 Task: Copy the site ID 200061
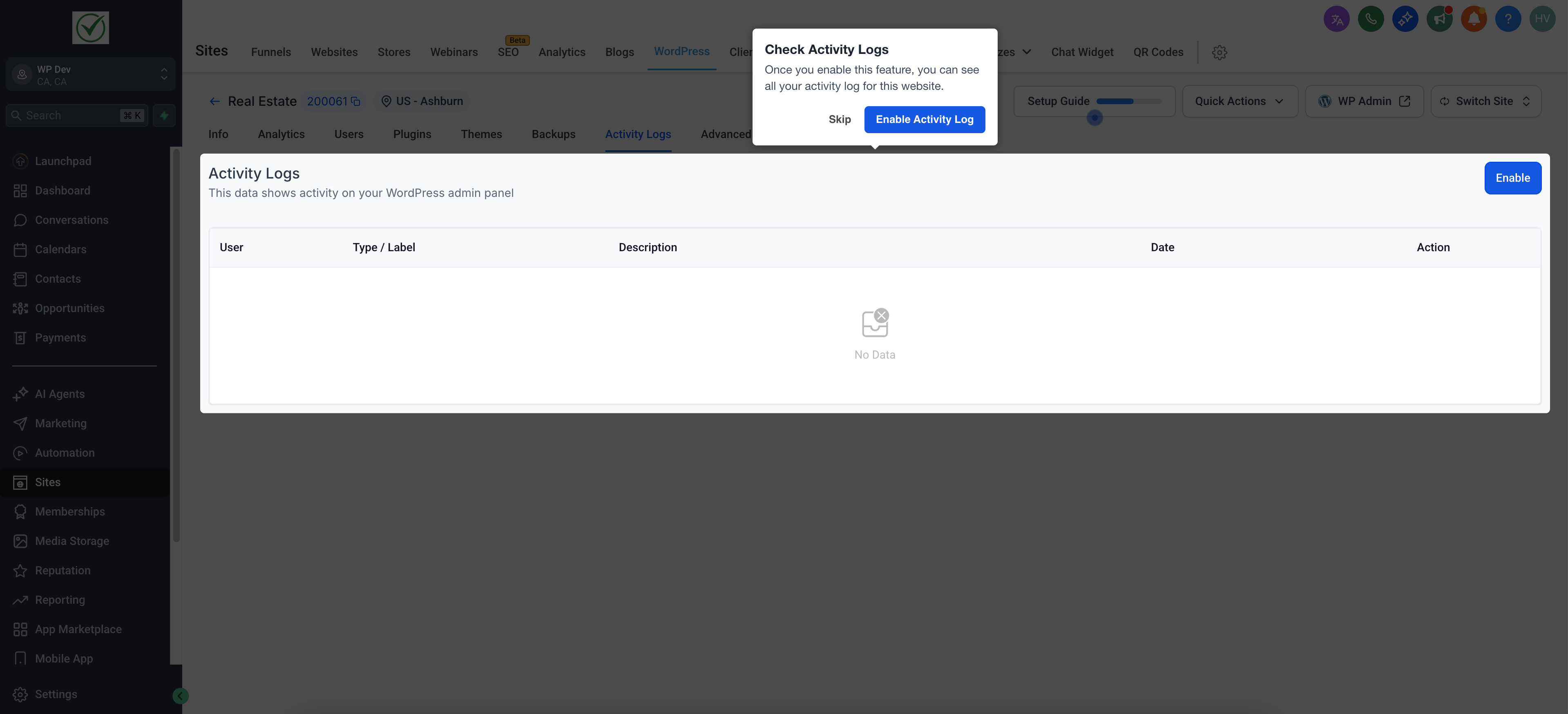[355, 102]
